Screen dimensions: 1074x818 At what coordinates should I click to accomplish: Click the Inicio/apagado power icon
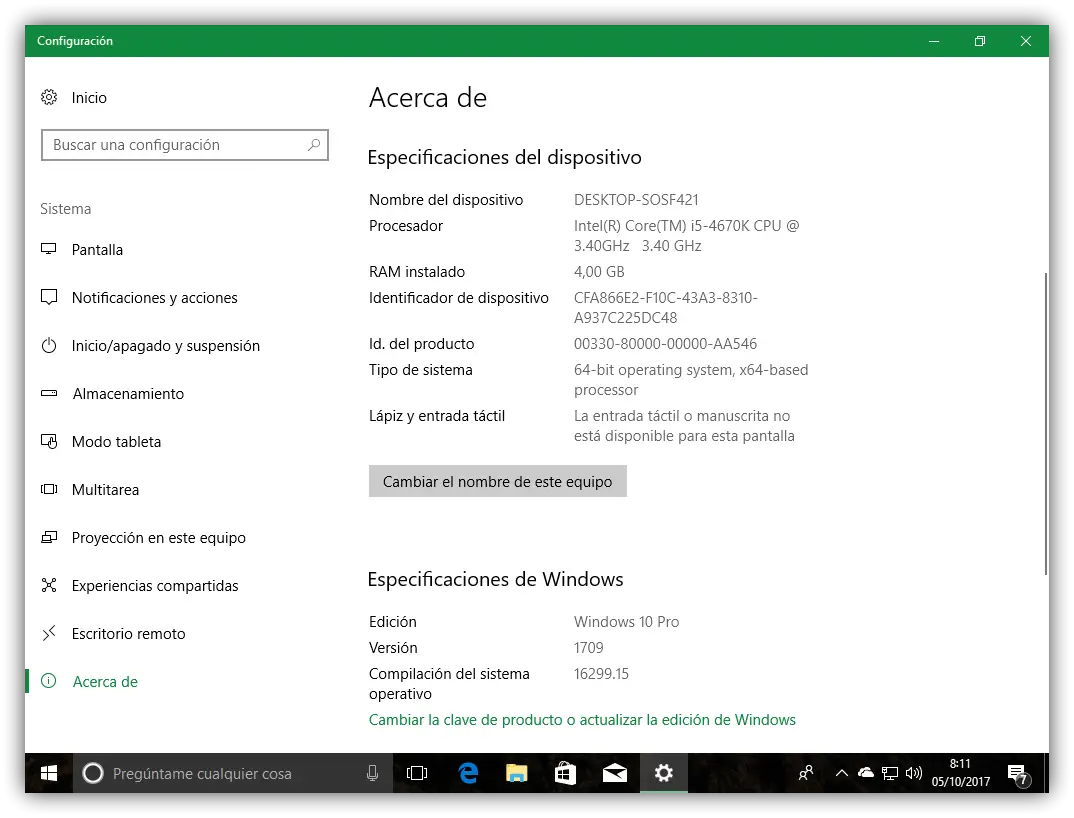(x=49, y=345)
